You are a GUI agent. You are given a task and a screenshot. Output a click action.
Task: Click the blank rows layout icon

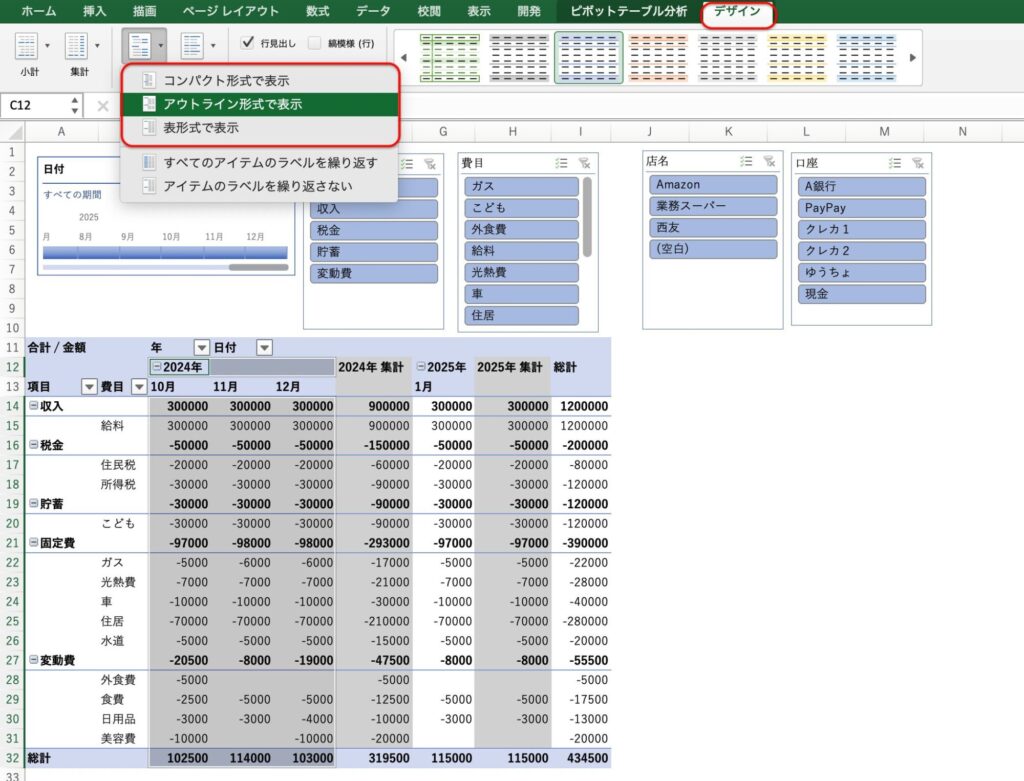pyautogui.click(x=191, y=46)
